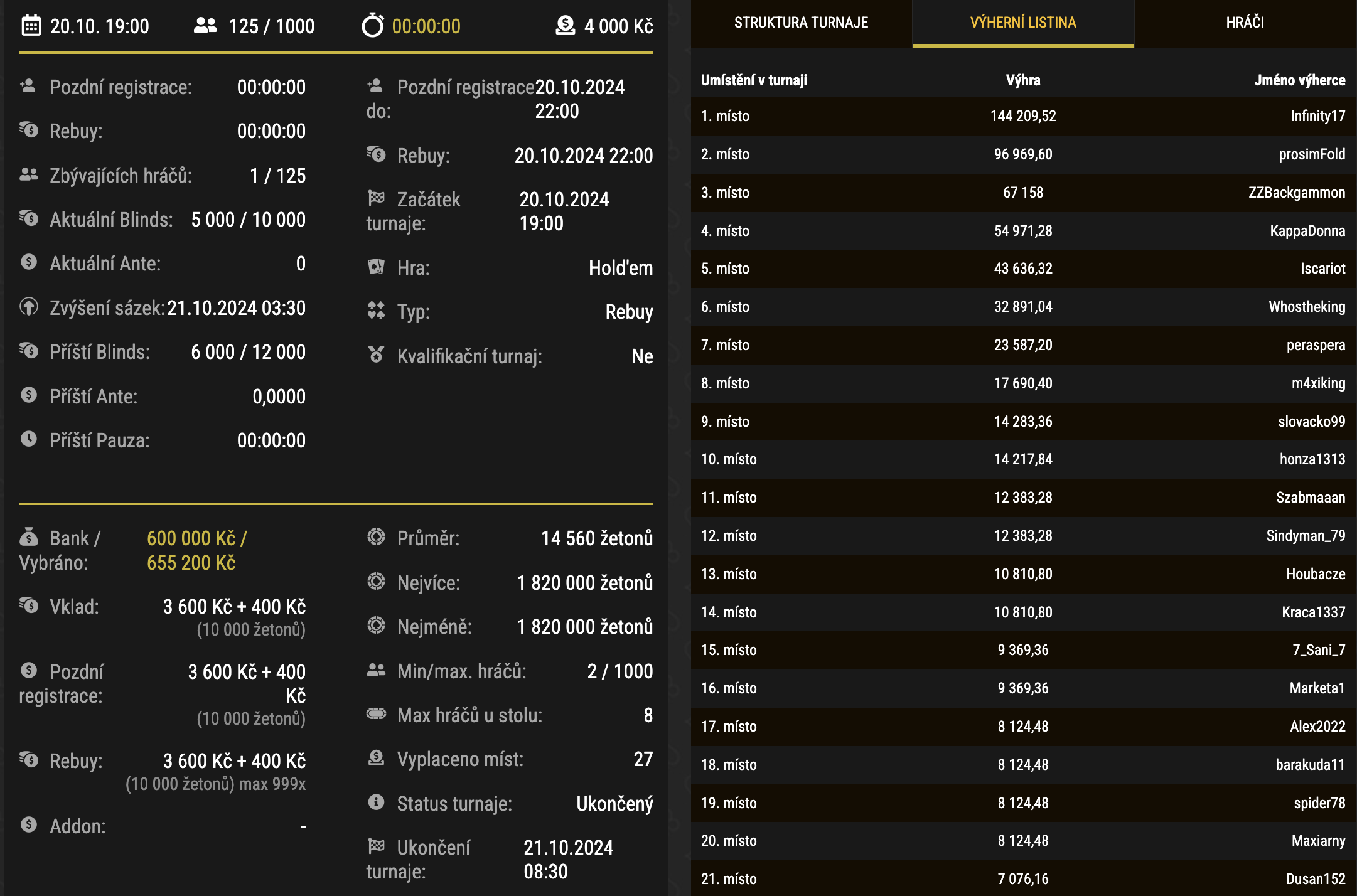Click the Vklad coins icon
This screenshot has height=896, width=1357.
pos(28,605)
